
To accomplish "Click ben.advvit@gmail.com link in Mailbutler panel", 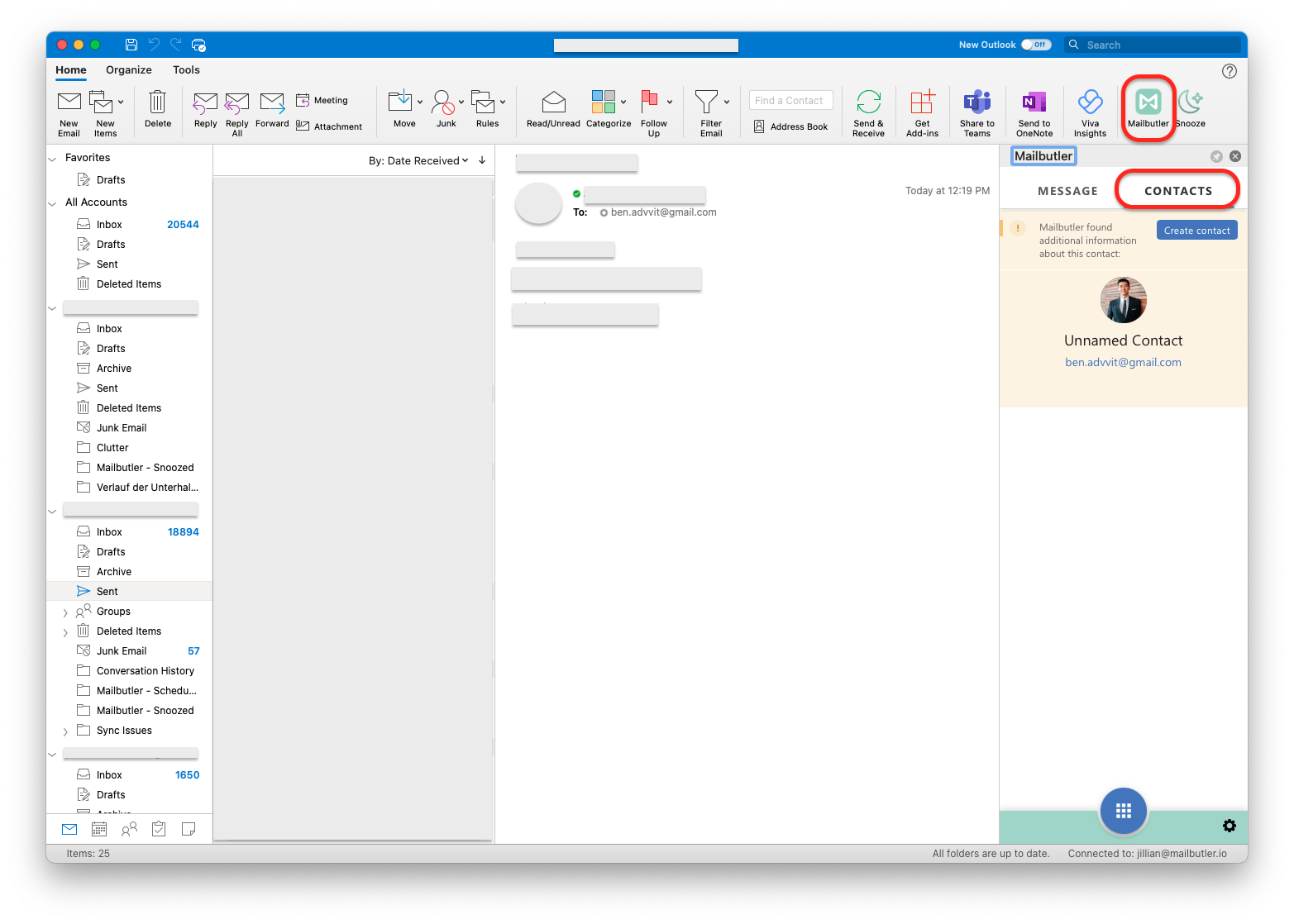I will click(x=1123, y=362).
